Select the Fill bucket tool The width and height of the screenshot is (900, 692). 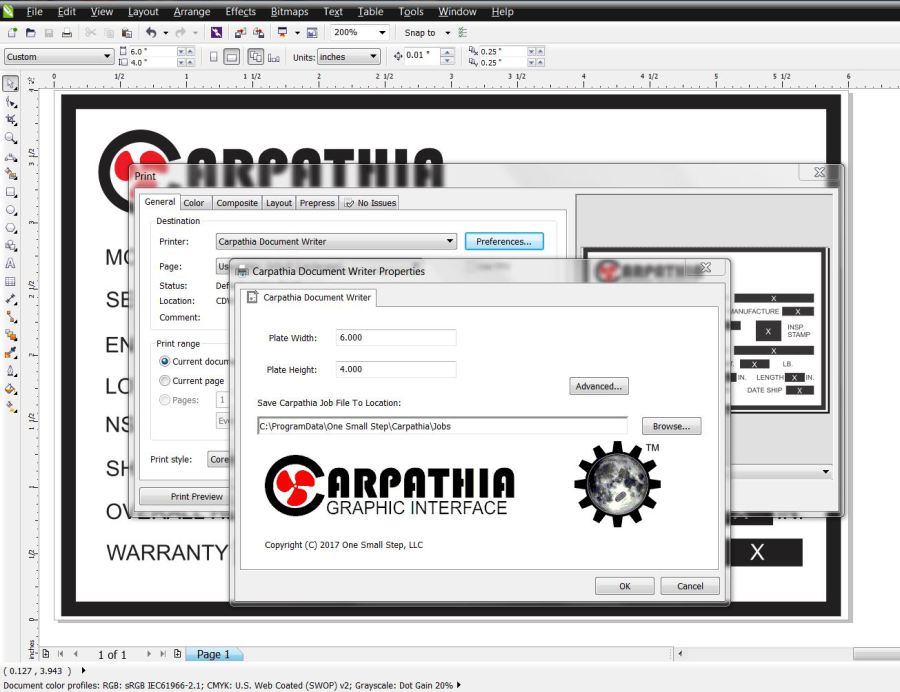click(10, 389)
